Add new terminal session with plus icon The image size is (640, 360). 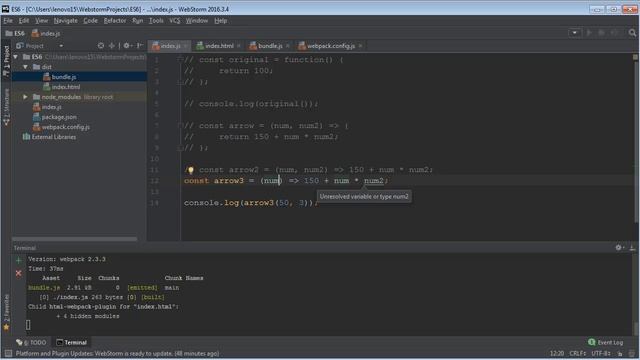[18, 260]
